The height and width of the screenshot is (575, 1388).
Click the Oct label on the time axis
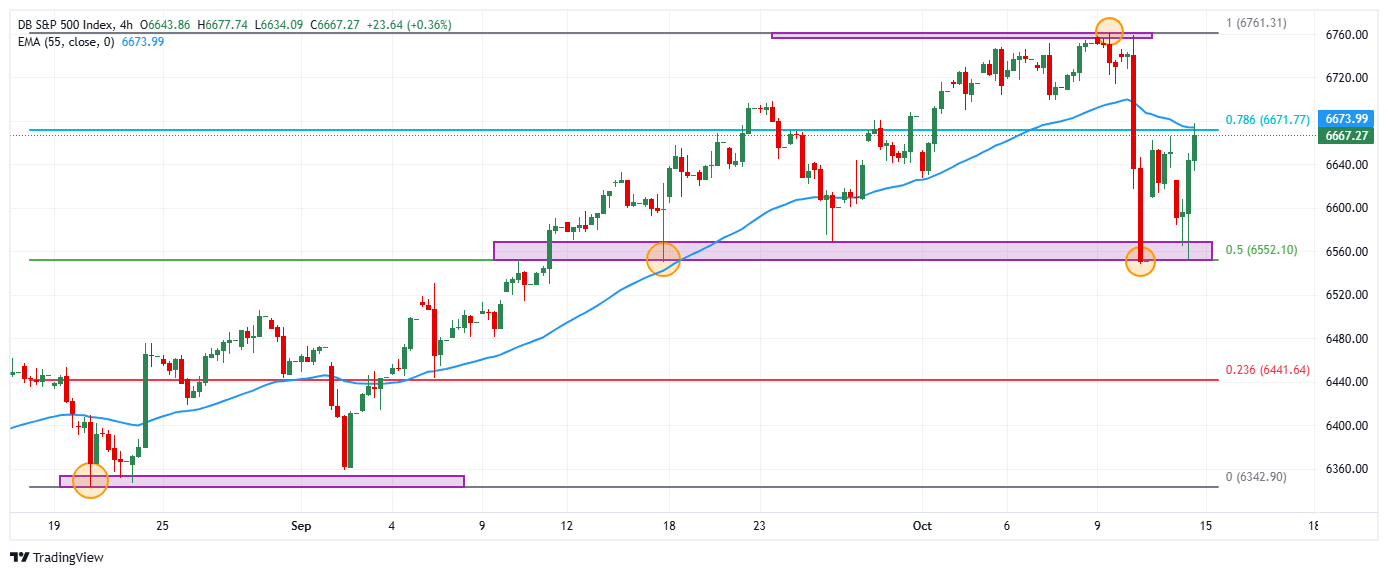[x=923, y=525]
